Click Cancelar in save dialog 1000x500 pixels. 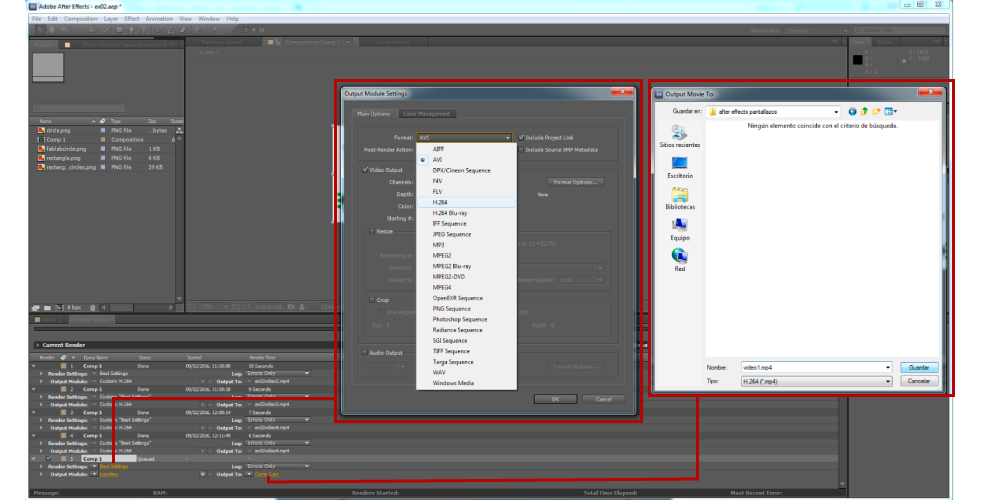[919, 381]
